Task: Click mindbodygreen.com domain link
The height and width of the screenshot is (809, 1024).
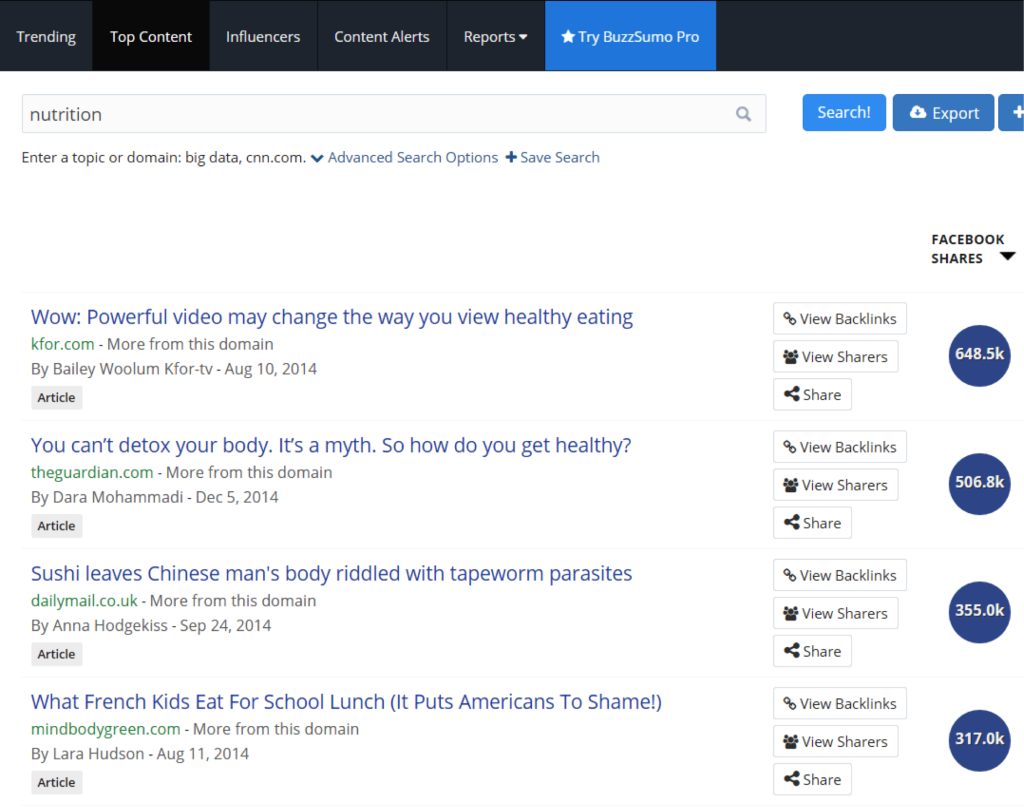Action: point(105,729)
